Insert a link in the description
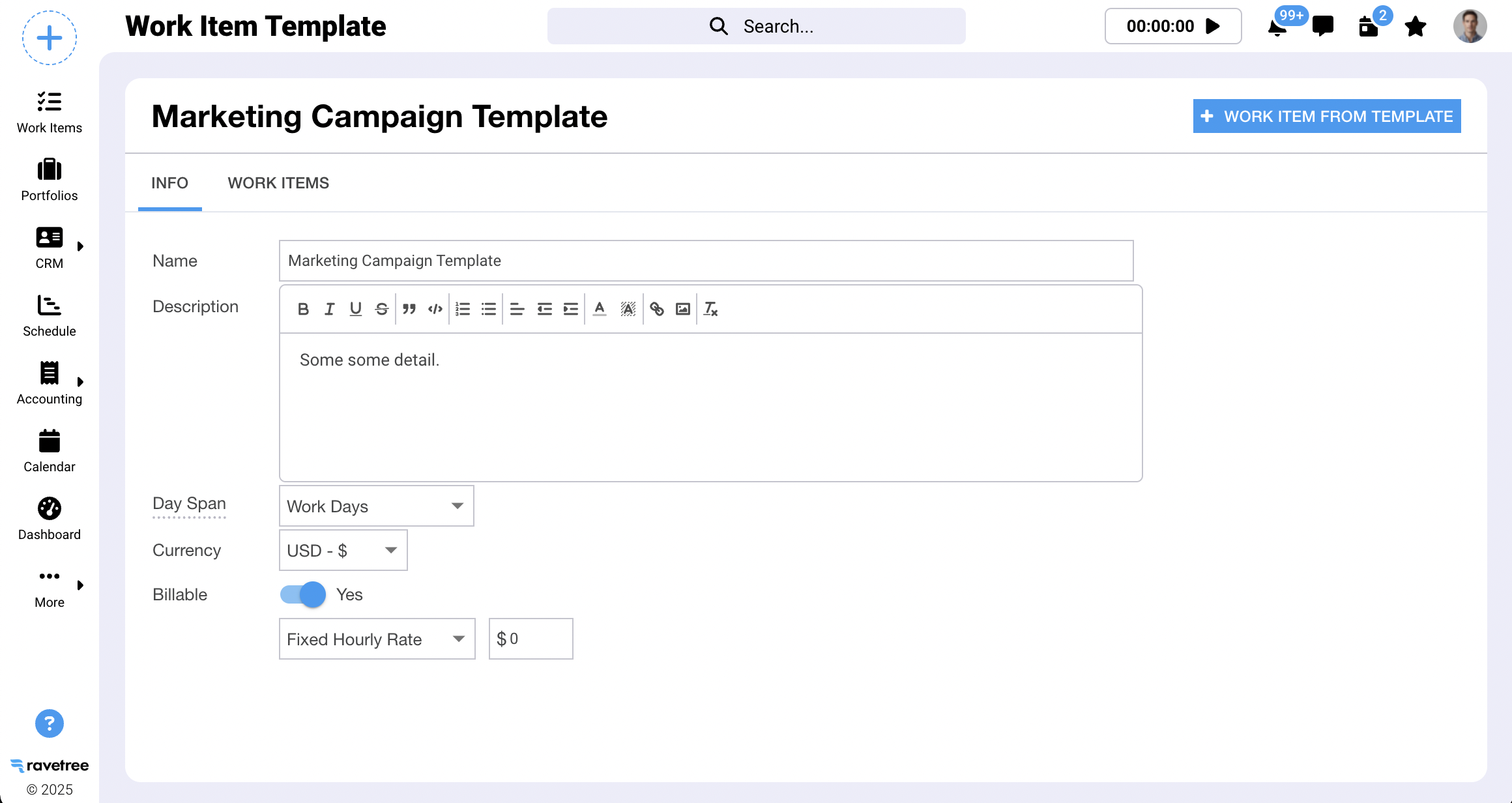 [657, 309]
